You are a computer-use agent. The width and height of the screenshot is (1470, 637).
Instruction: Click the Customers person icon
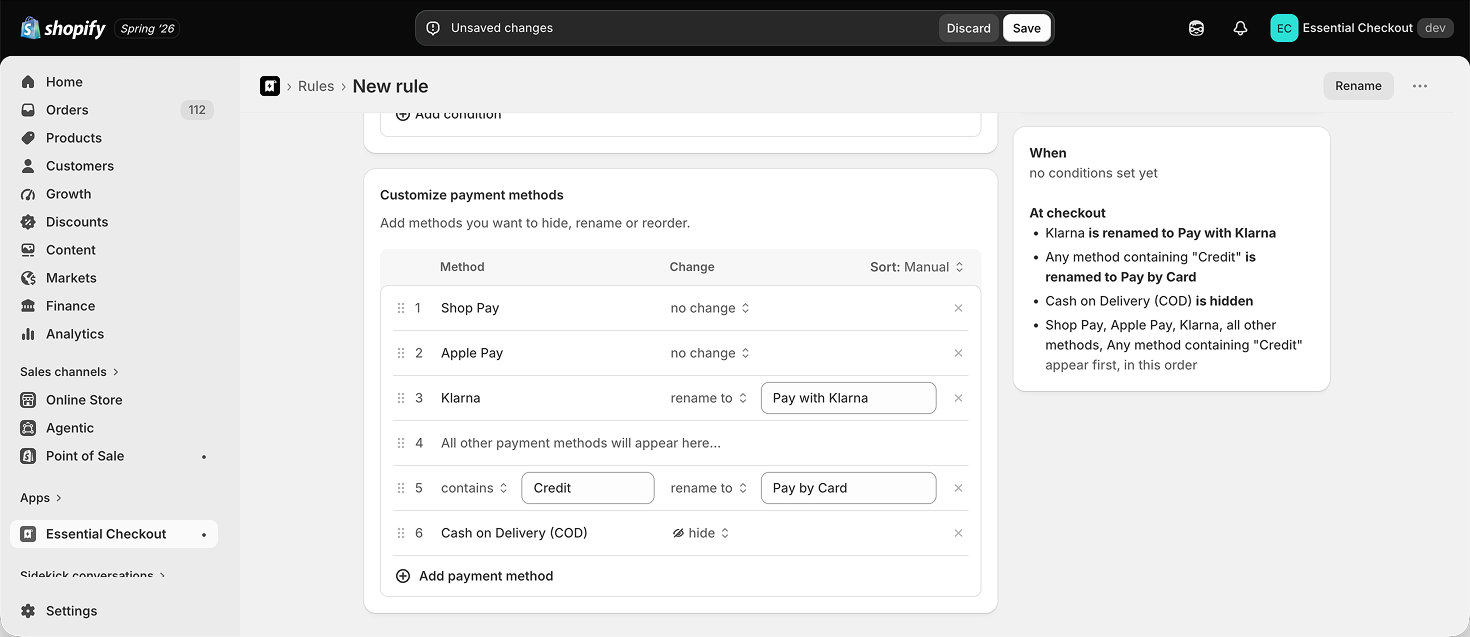tap(28, 166)
